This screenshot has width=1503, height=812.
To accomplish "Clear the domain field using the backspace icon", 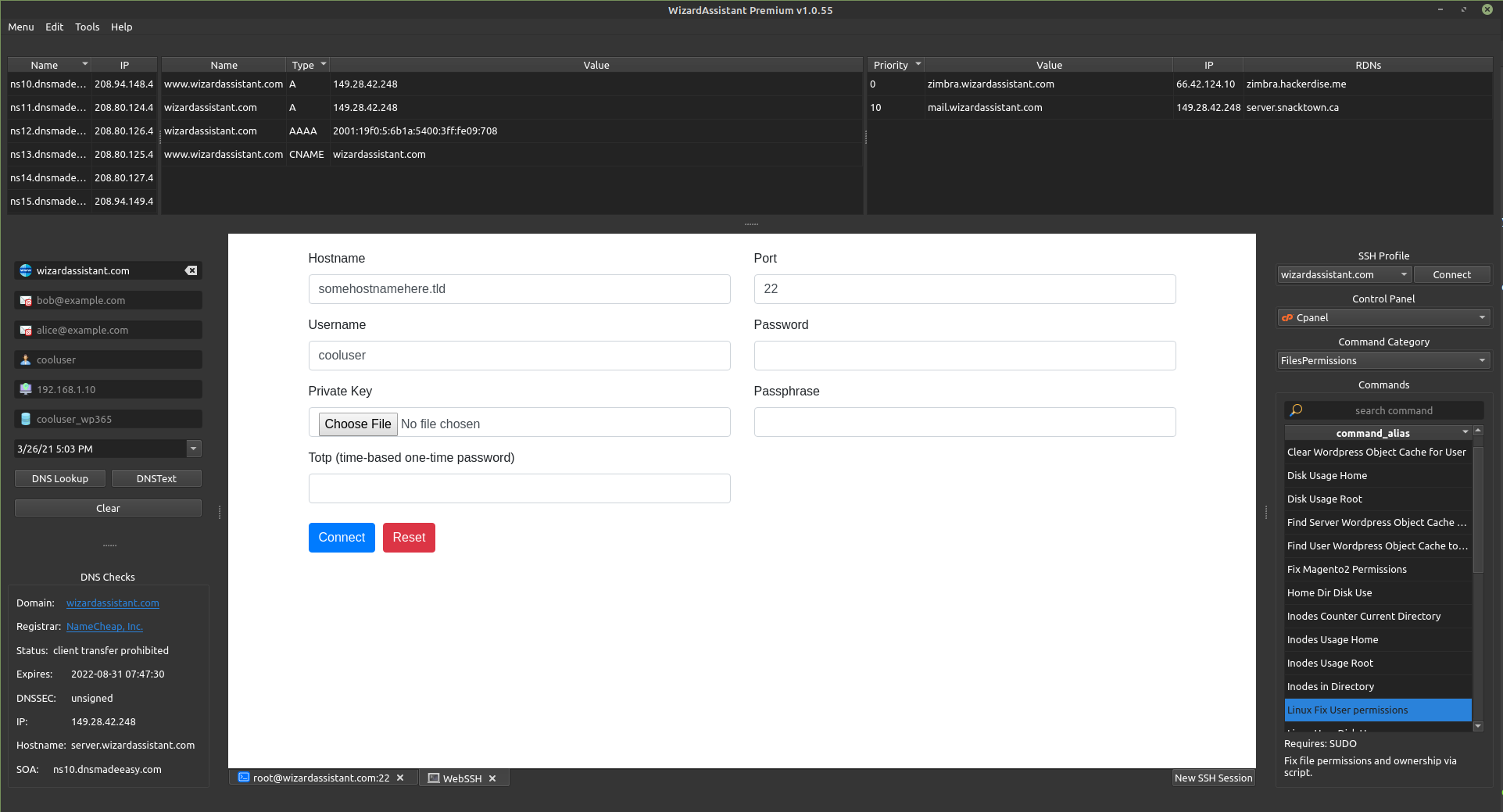I will pyautogui.click(x=190, y=270).
